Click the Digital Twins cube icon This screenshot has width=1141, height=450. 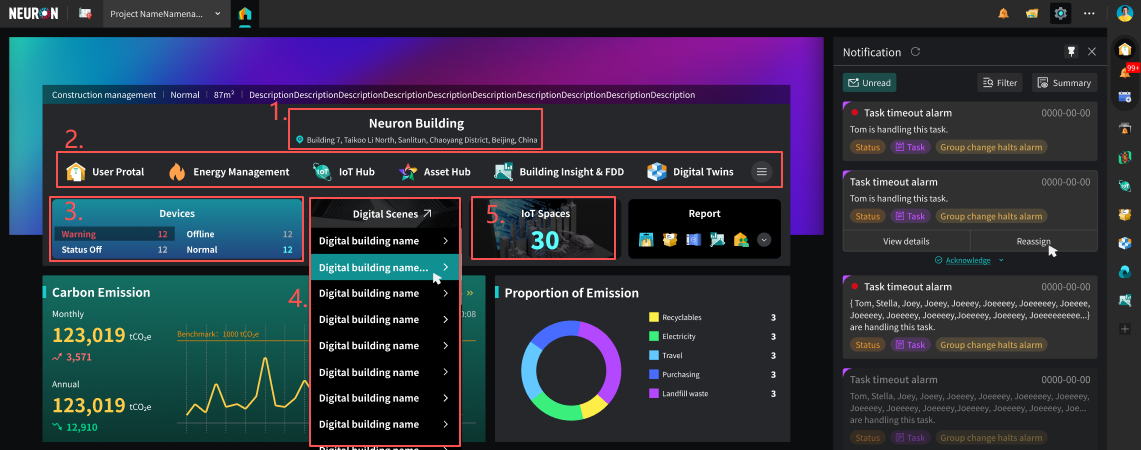[x=656, y=172]
